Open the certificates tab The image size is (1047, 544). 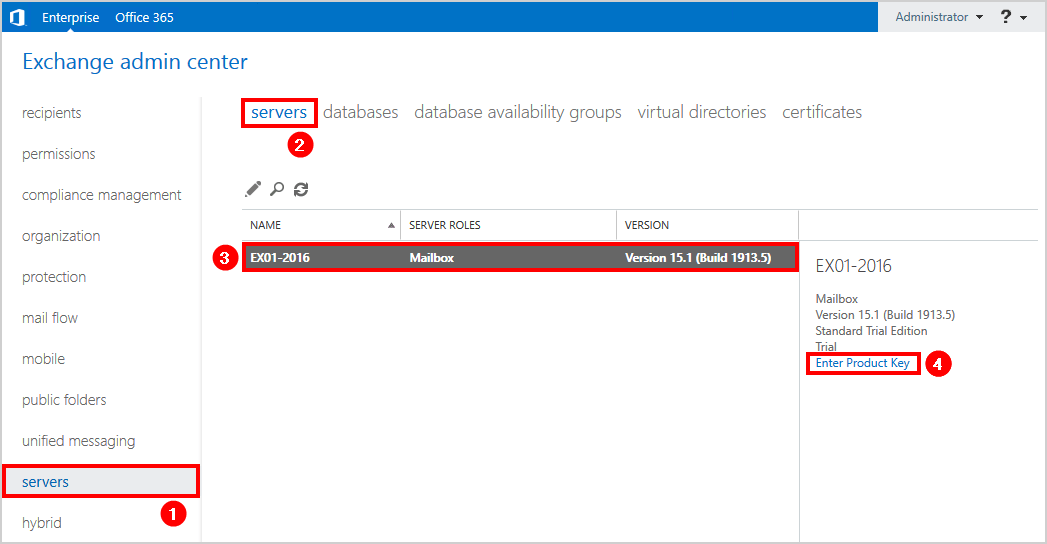pos(822,112)
